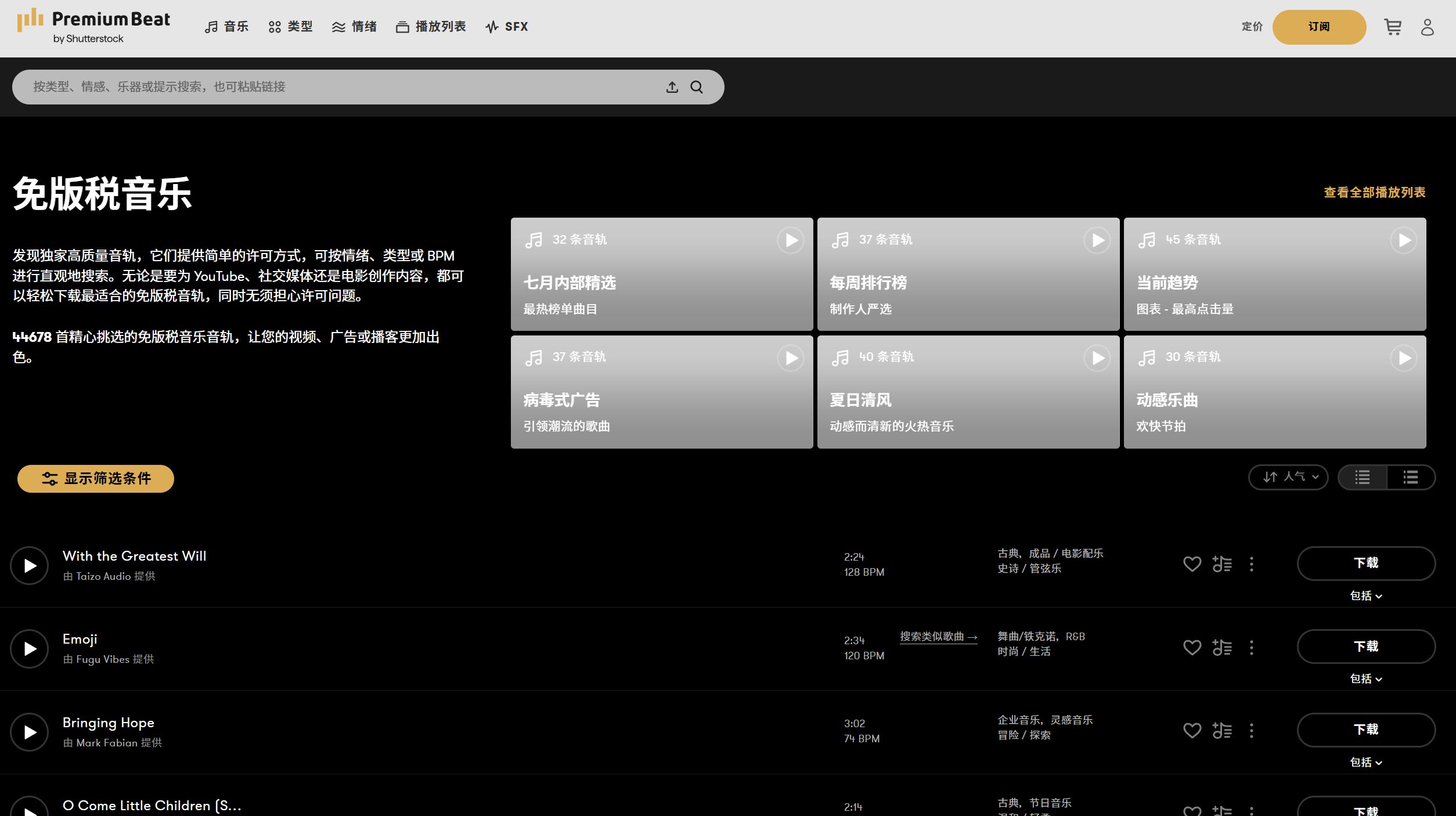Click the magnifier search icon

[697, 87]
